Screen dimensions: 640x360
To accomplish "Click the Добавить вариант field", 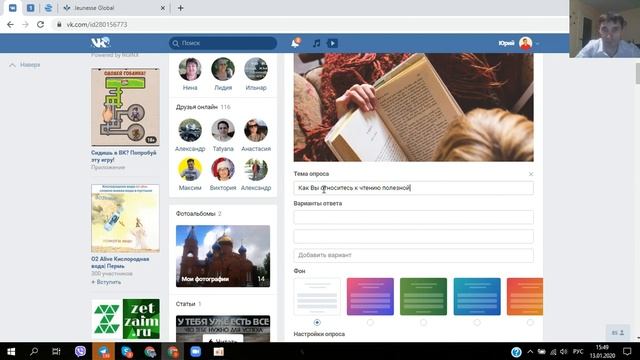I will pyautogui.click(x=413, y=255).
